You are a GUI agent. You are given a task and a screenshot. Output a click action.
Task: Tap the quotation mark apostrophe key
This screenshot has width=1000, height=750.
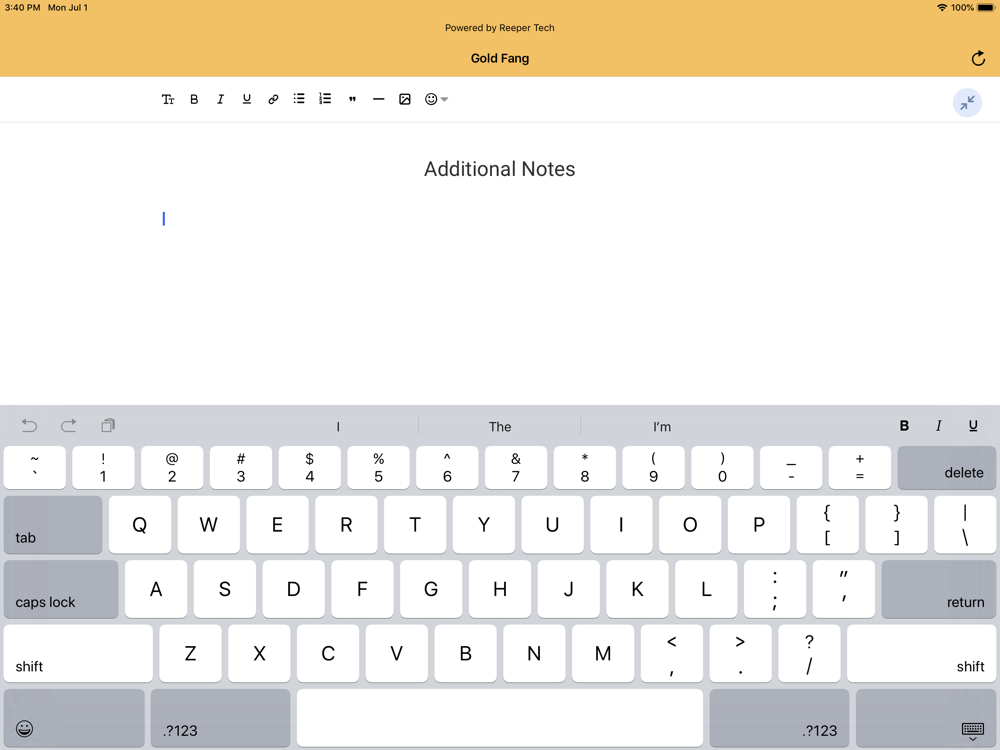point(844,589)
